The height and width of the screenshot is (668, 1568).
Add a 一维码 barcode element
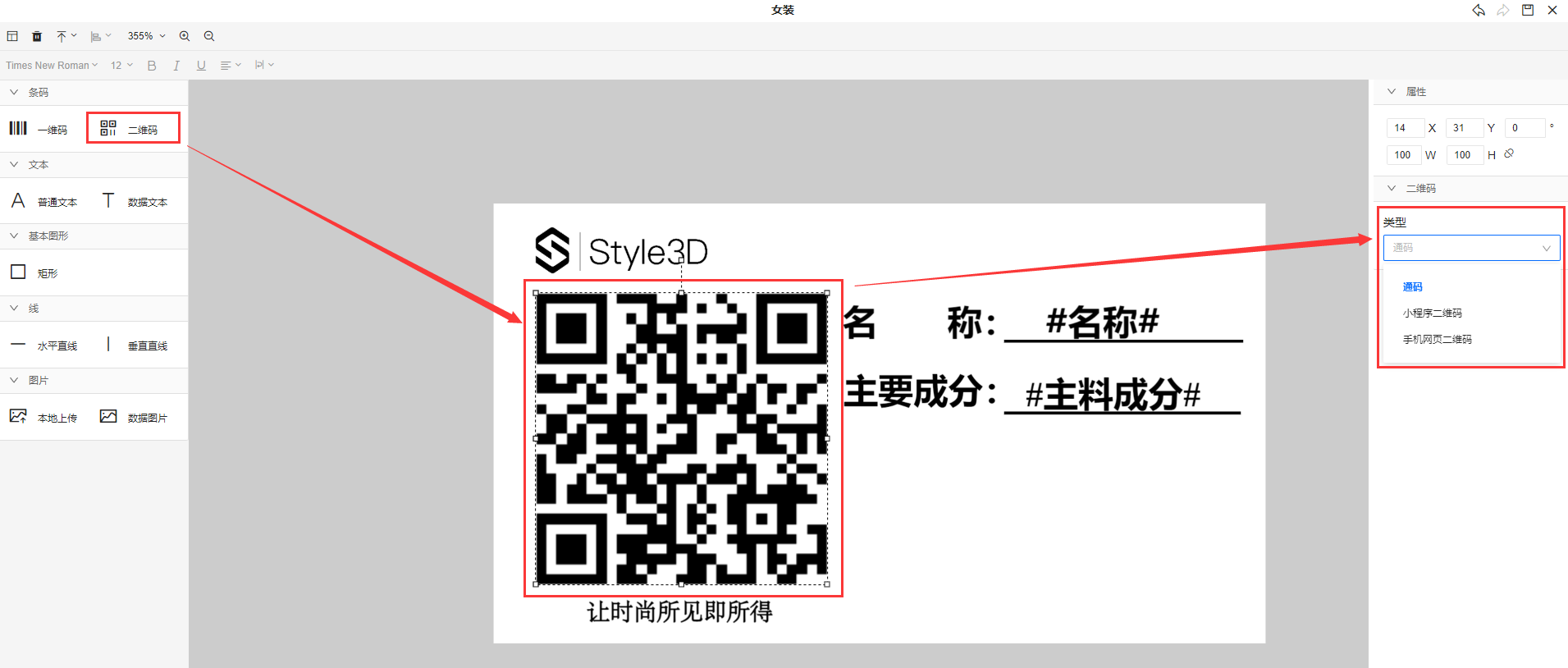coord(39,129)
